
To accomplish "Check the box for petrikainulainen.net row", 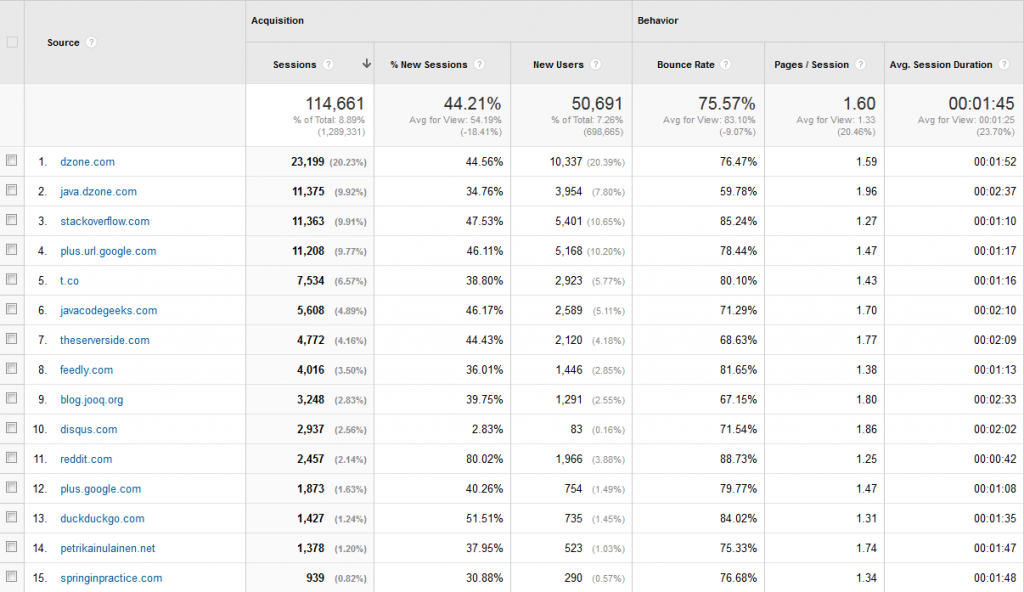I will coord(12,547).
